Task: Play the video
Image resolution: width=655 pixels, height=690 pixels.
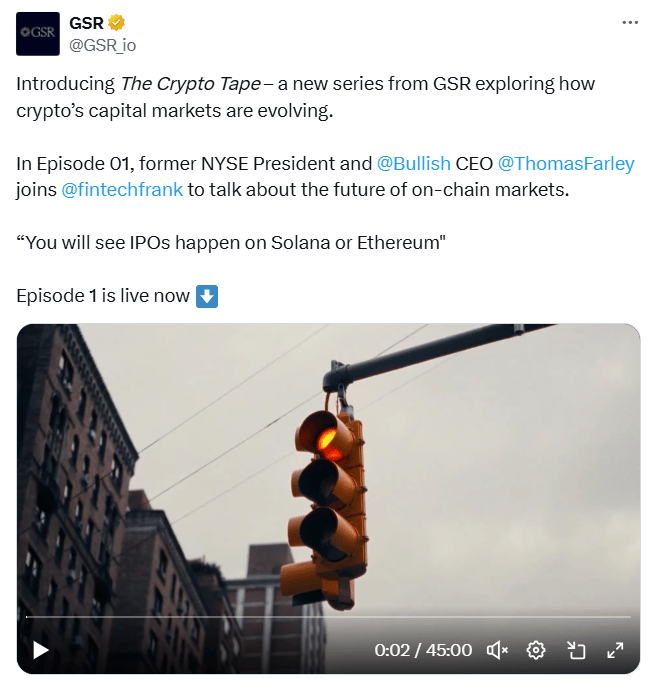Action: (x=40, y=650)
